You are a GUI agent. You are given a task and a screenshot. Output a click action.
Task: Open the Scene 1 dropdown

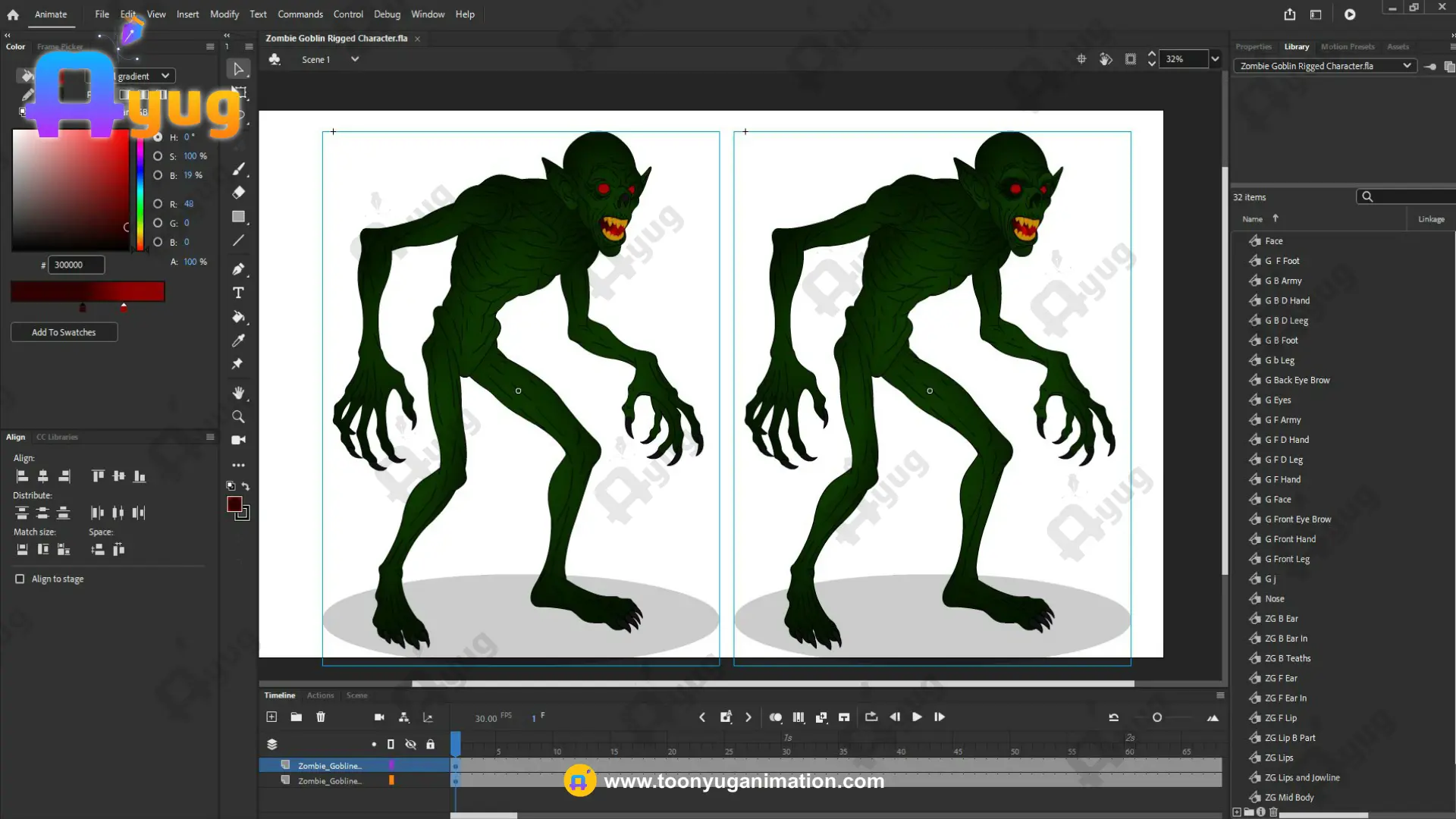[354, 59]
